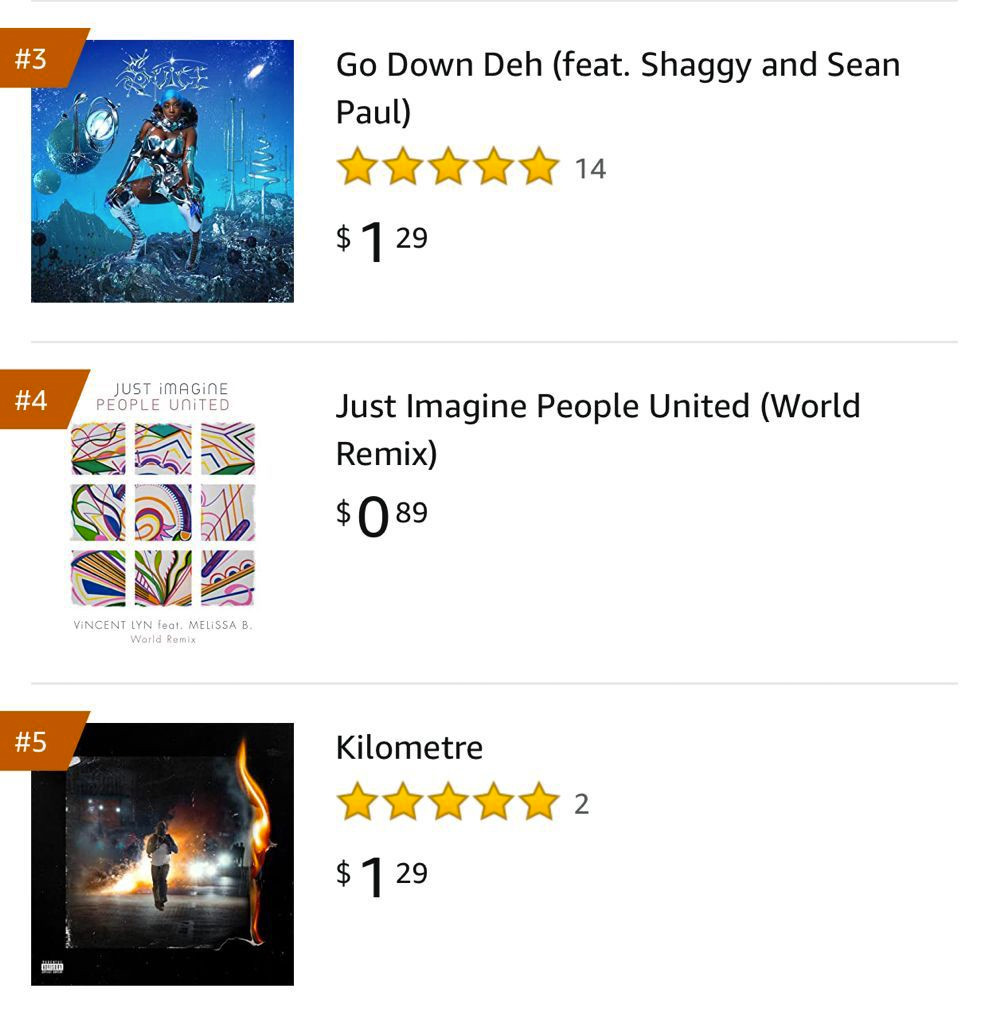Click the $1.29 price of Go Down Deh
The width and height of the screenshot is (989, 1024).
(x=381, y=240)
